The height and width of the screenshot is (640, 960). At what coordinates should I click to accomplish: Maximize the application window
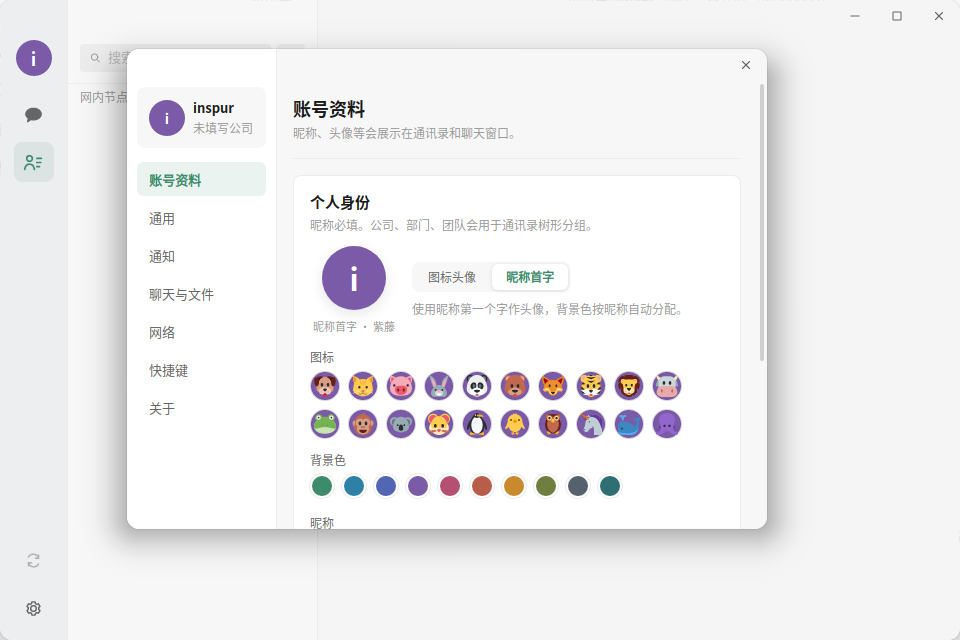(x=897, y=16)
